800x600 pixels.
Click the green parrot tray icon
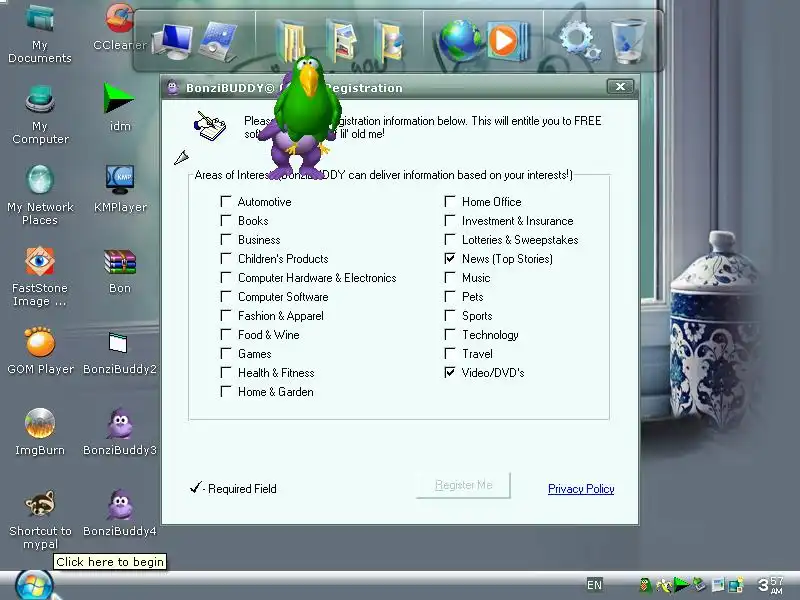tap(645, 585)
